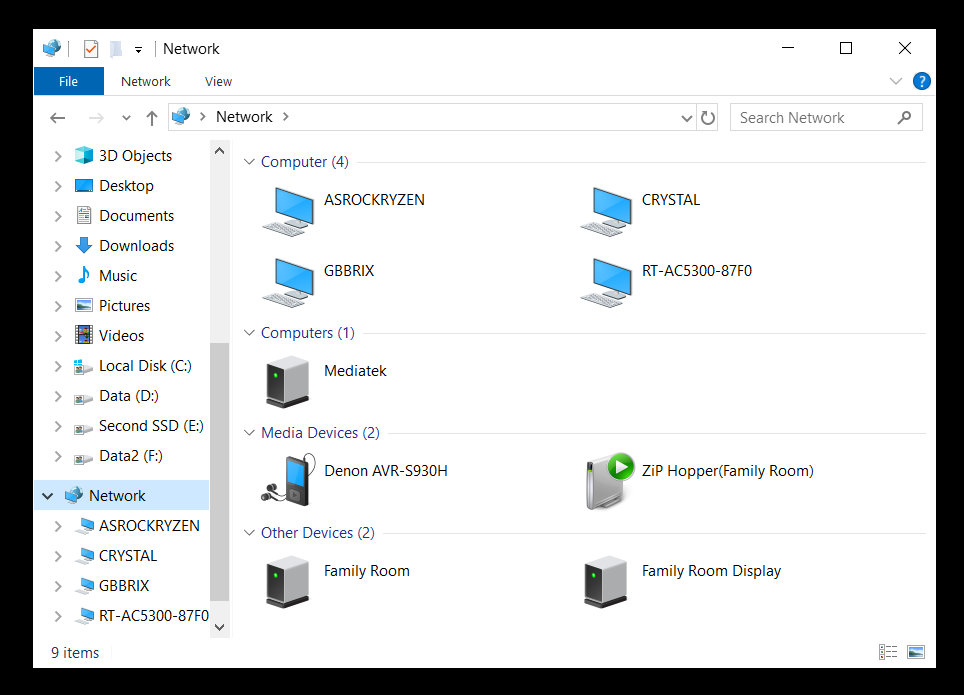Open the File ribbon tab
964x695 pixels.
[68, 81]
